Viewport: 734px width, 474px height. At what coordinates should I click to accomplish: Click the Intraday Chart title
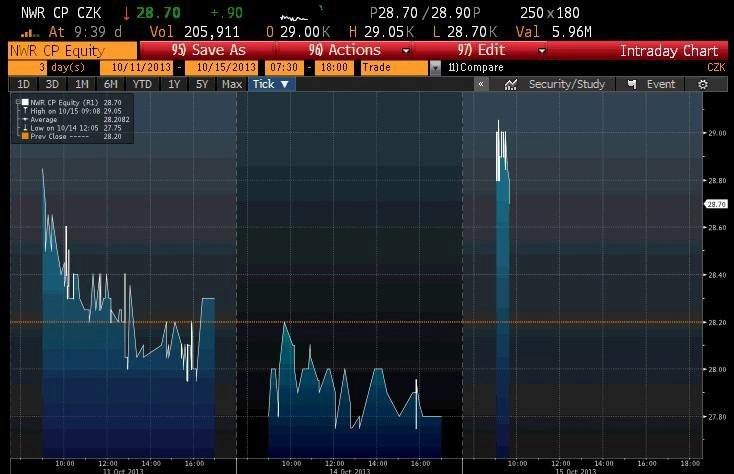pyautogui.click(x=669, y=51)
